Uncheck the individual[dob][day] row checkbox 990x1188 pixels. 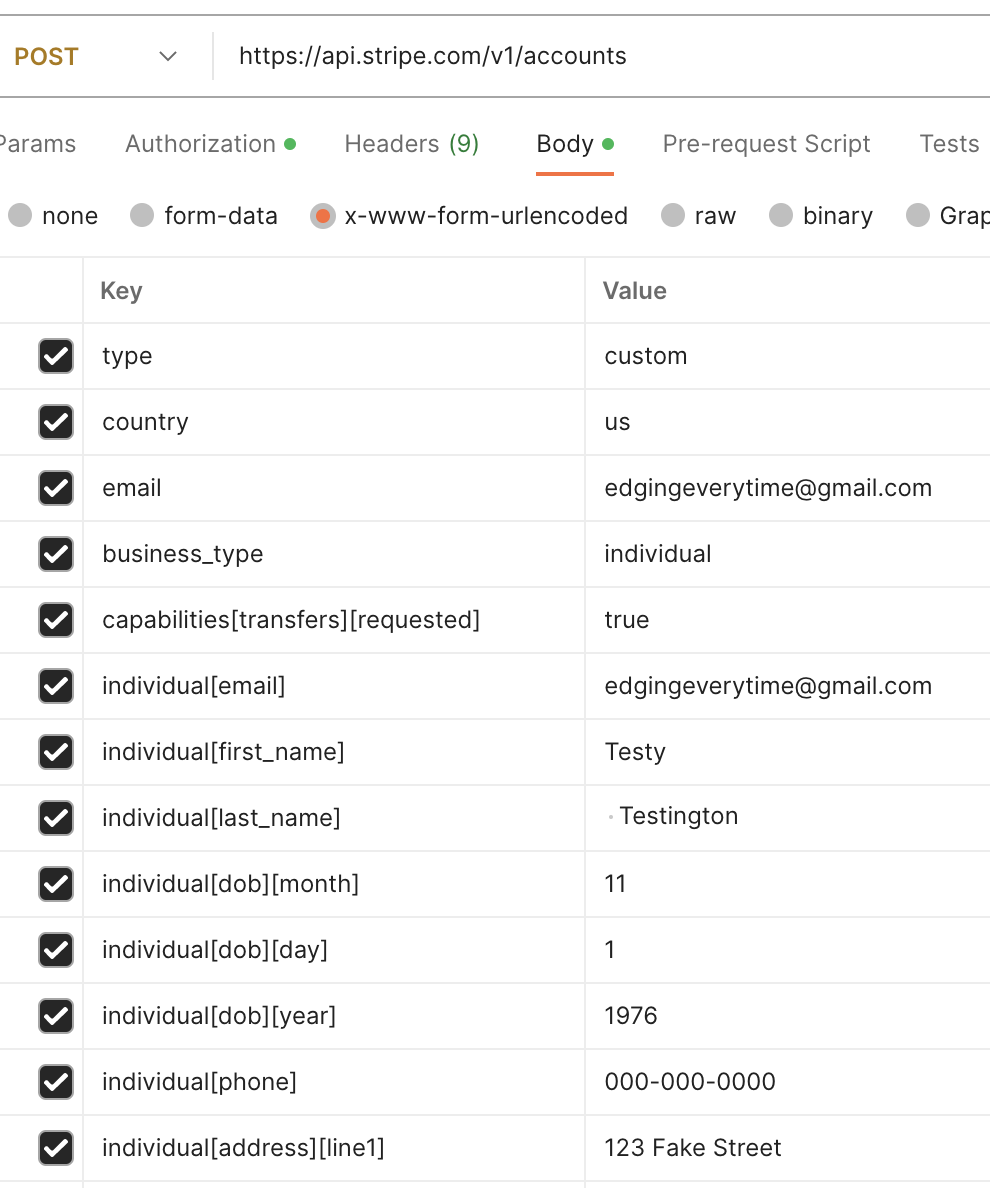[x=56, y=949]
